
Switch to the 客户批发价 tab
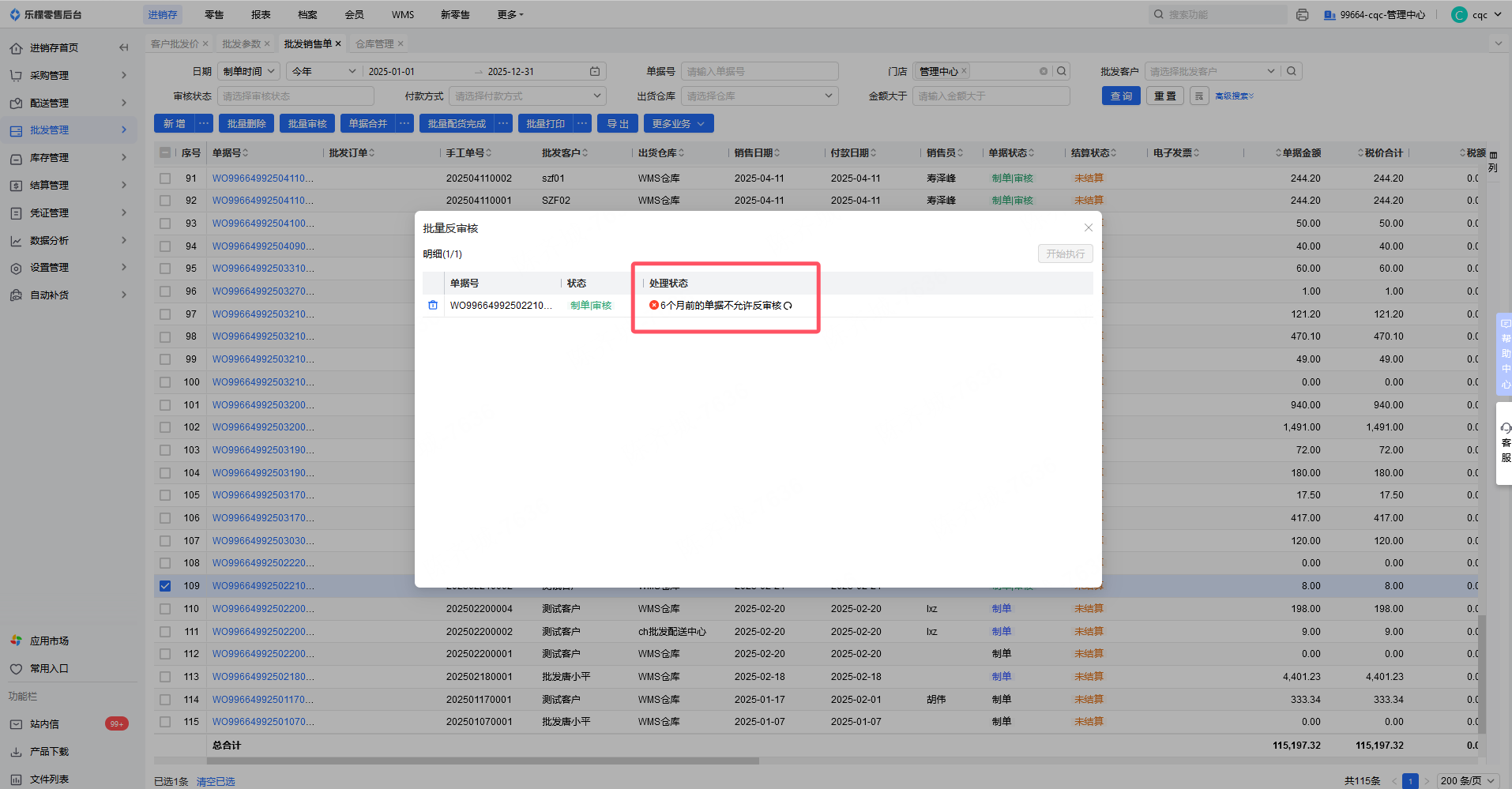coord(175,44)
